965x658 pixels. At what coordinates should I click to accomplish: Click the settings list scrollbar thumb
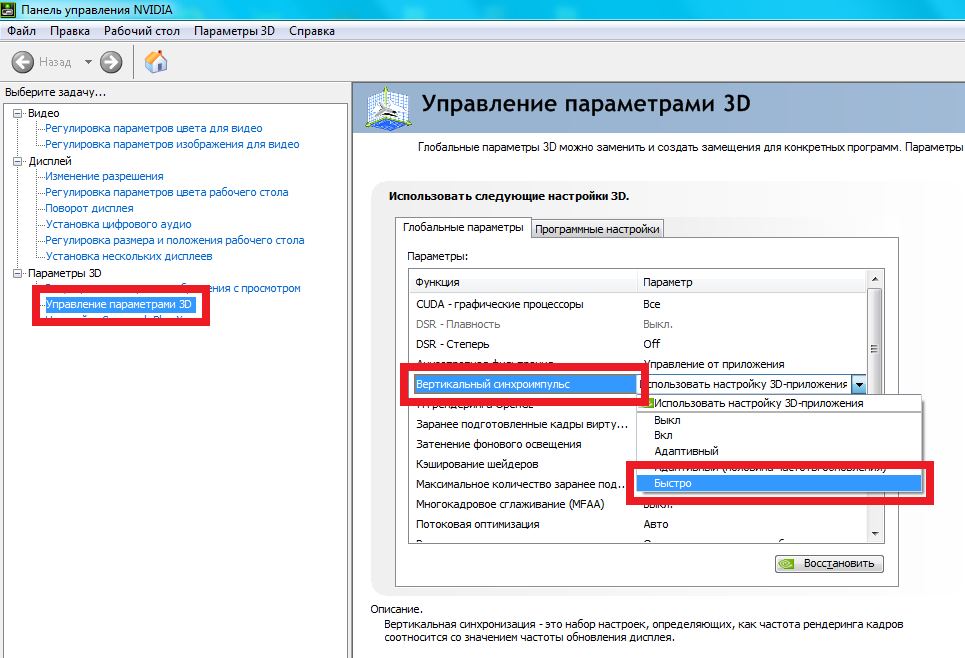coord(875,348)
